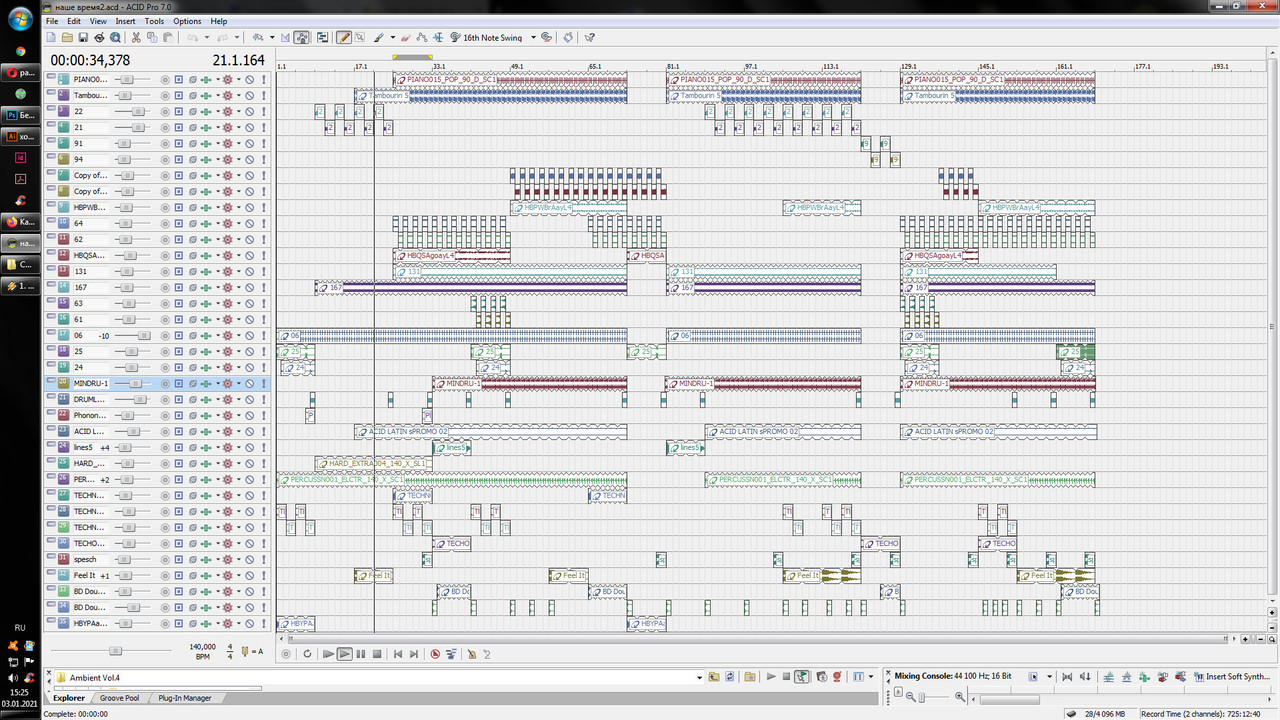Save the project with floppy icon
Image resolution: width=1280 pixels, height=720 pixels.
point(82,37)
